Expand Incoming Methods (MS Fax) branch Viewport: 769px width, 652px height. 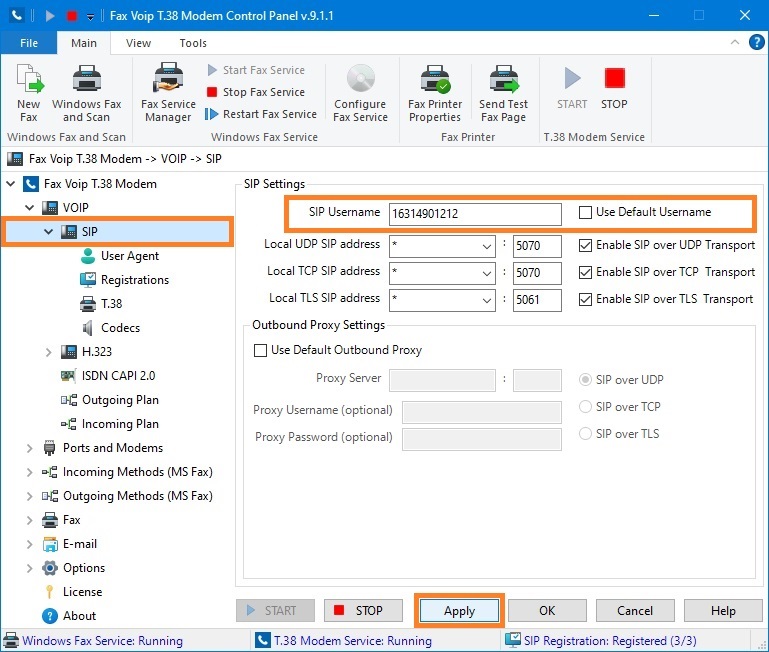coord(29,472)
